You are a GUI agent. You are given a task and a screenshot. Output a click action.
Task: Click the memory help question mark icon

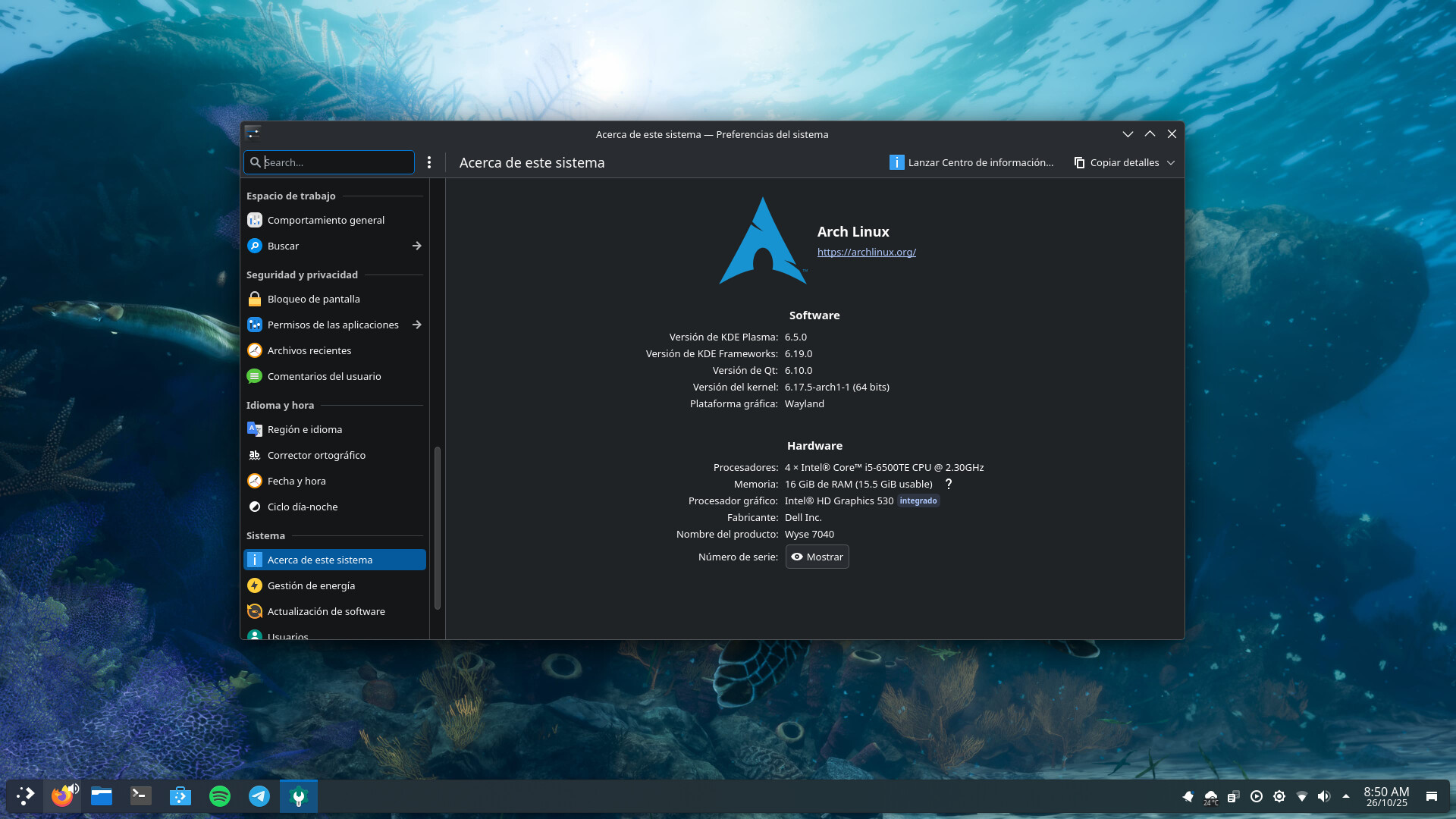click(948, 485)
